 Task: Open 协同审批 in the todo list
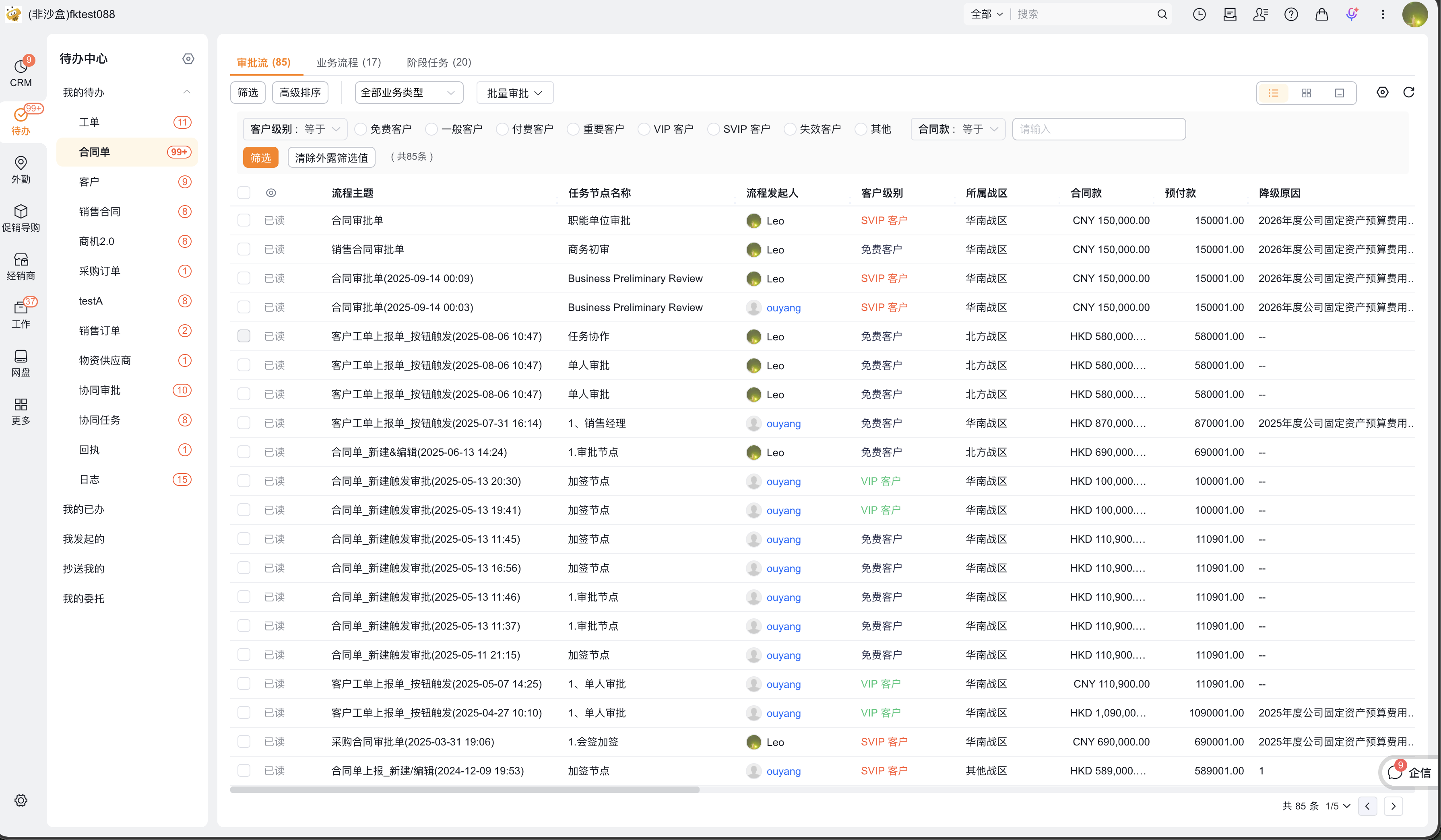[127, 390]
